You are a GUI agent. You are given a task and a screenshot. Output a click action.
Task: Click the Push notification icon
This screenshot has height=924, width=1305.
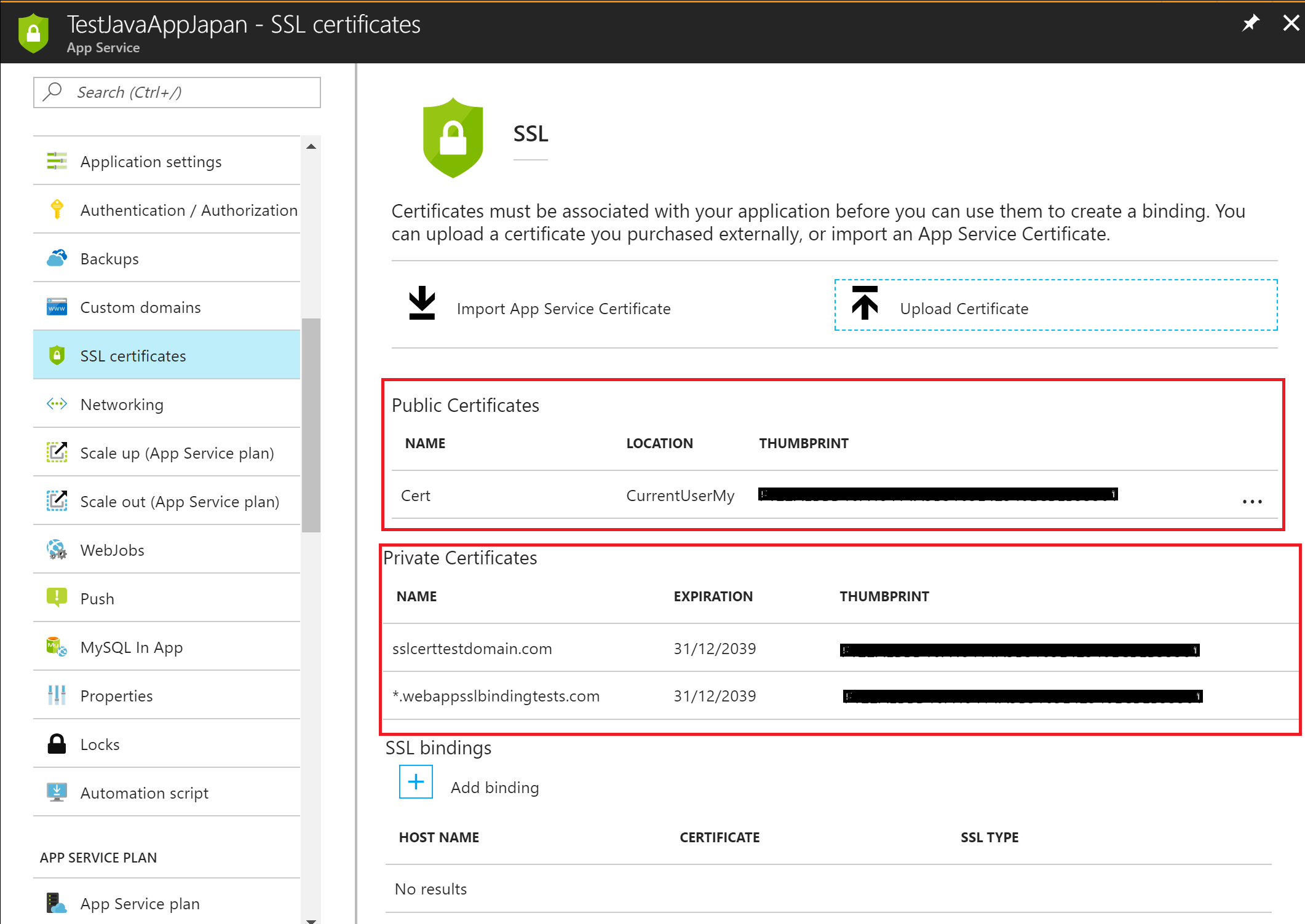click(57, 598)
